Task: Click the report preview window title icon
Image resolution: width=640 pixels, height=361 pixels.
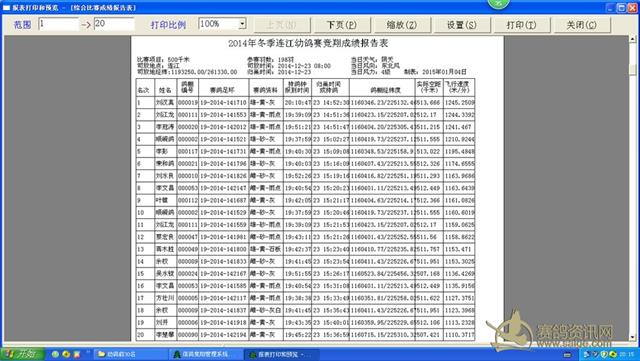Action: coord(6,7)
